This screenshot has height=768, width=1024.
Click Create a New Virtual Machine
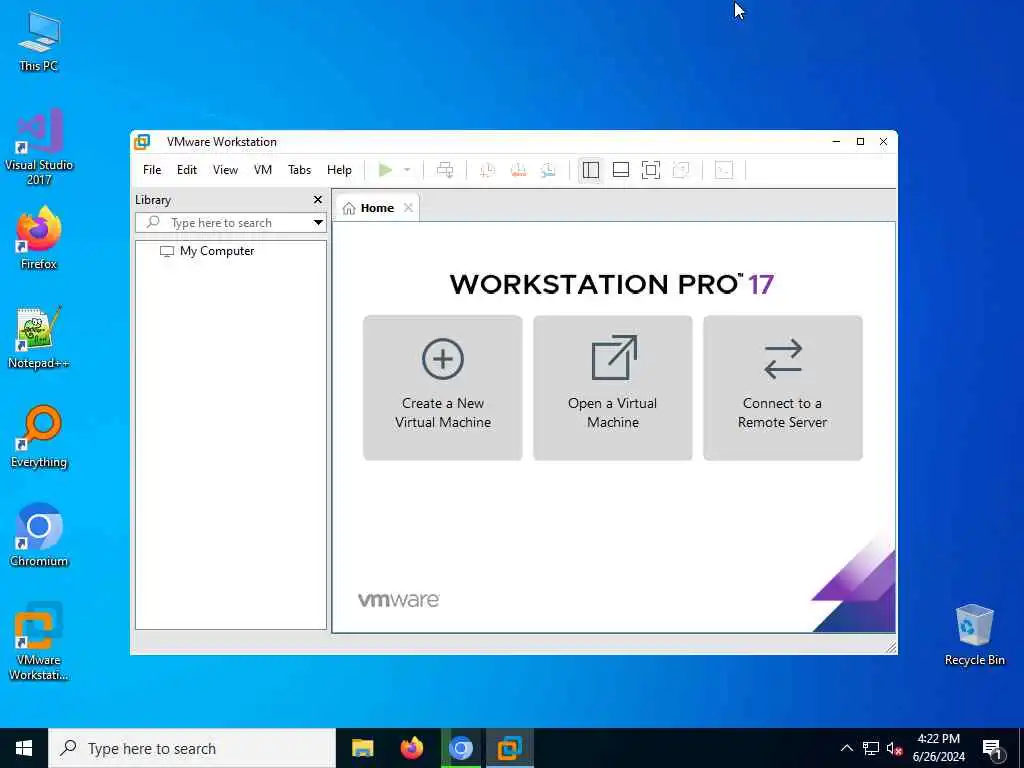(x=443, y=388)
